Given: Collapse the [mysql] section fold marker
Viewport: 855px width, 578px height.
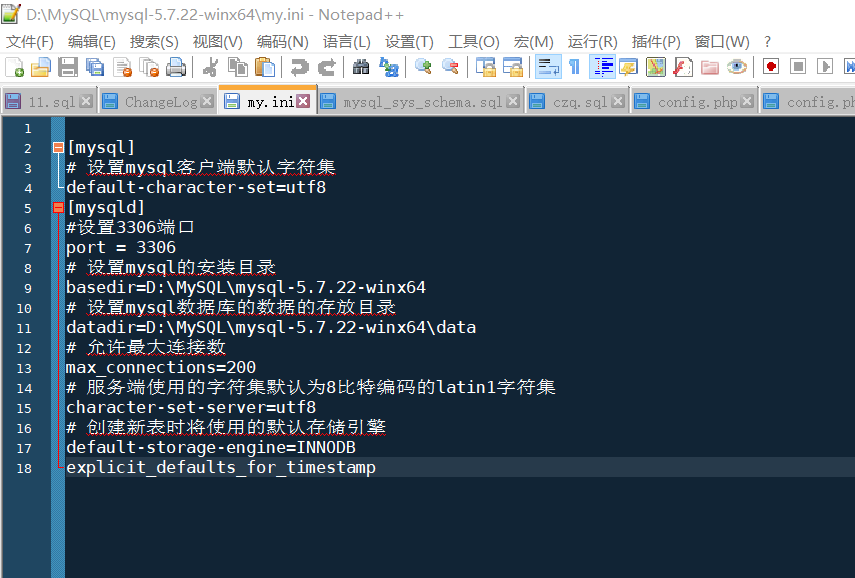Looking at the screenshot, I should click(58, 147).
